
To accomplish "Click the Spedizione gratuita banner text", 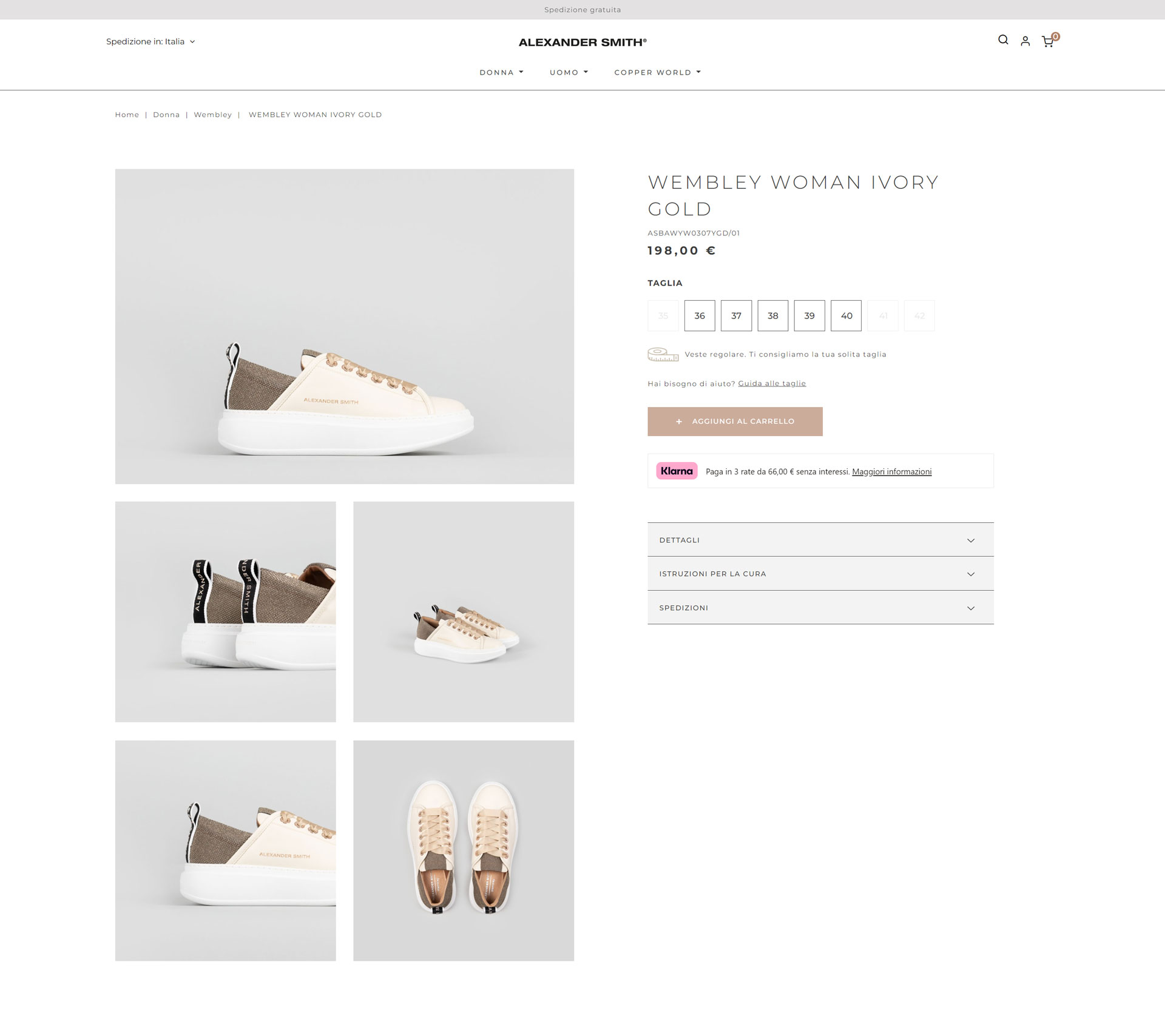I will [x=582, y=10].
